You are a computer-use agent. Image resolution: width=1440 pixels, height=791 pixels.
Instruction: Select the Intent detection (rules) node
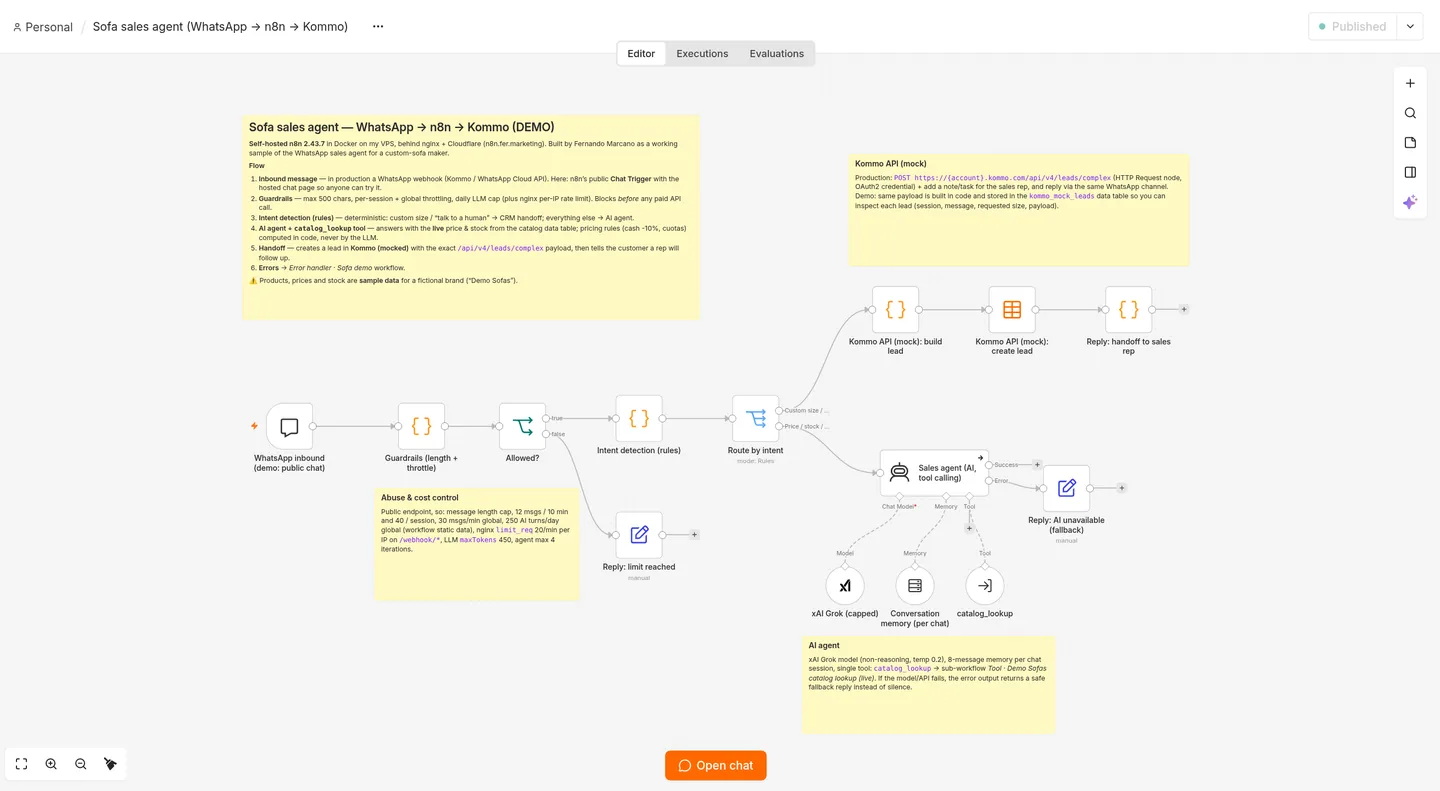639,418
